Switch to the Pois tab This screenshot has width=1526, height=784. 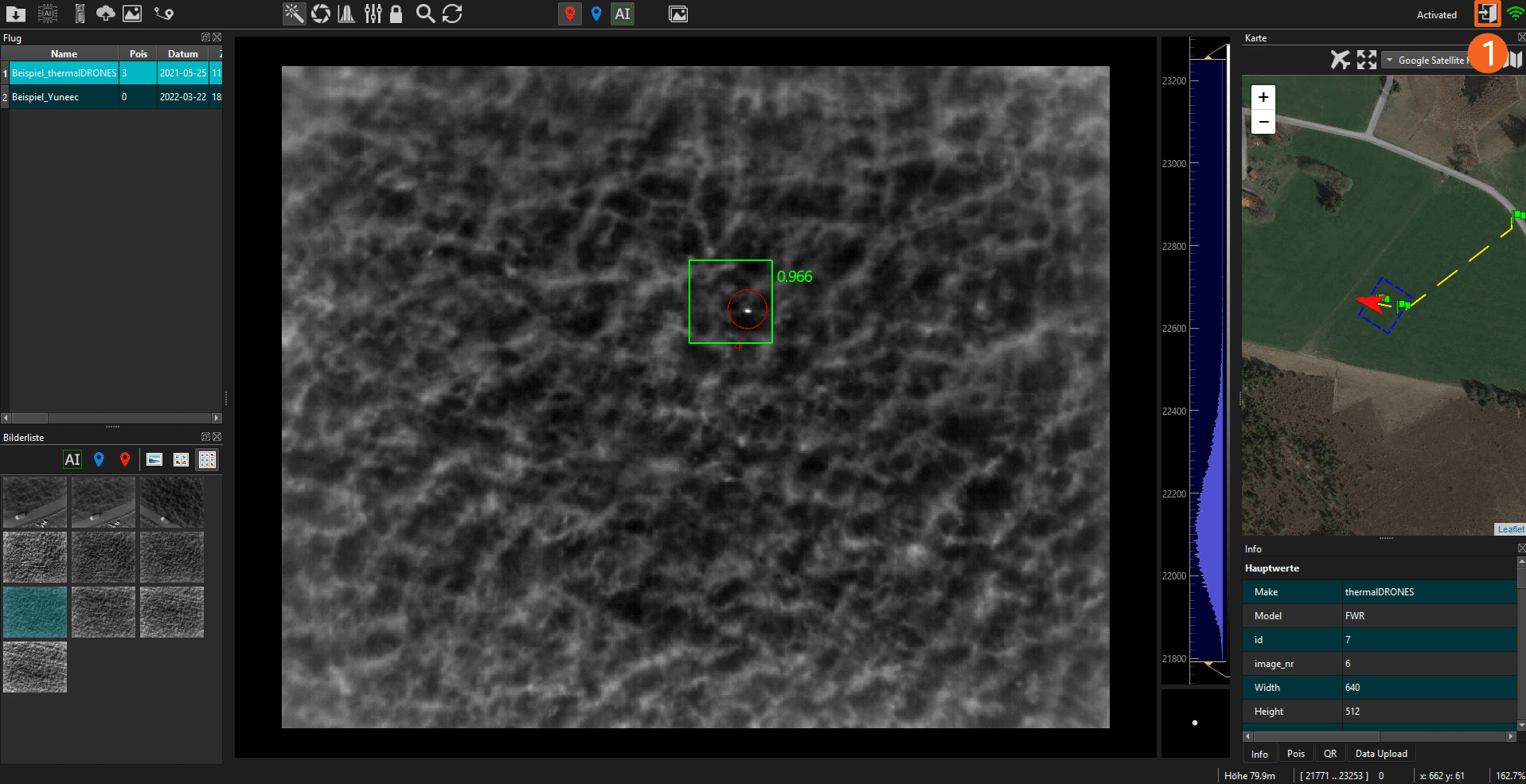click(x=1295, y=754)
